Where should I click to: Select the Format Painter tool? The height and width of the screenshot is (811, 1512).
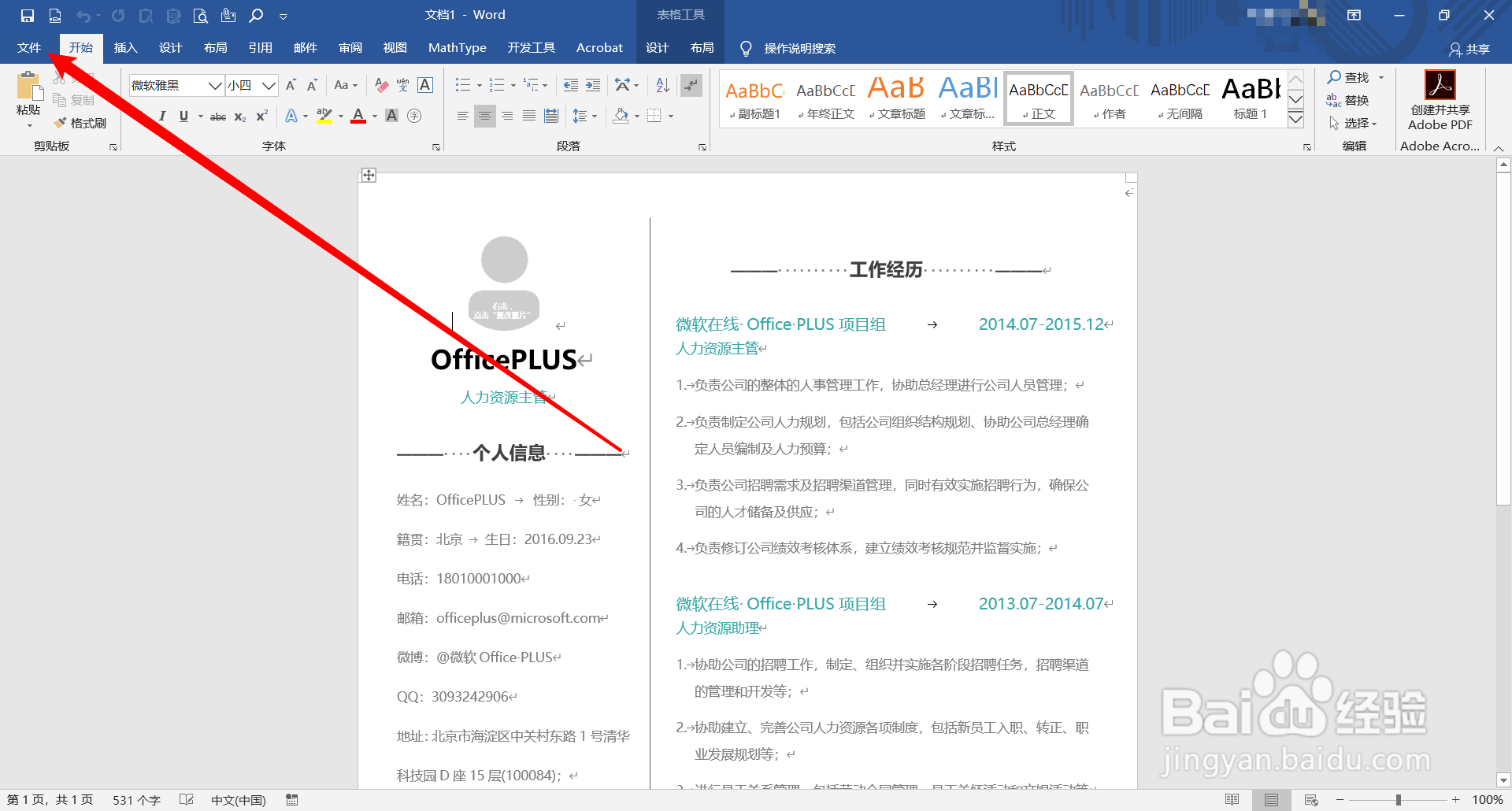point(80,122)
